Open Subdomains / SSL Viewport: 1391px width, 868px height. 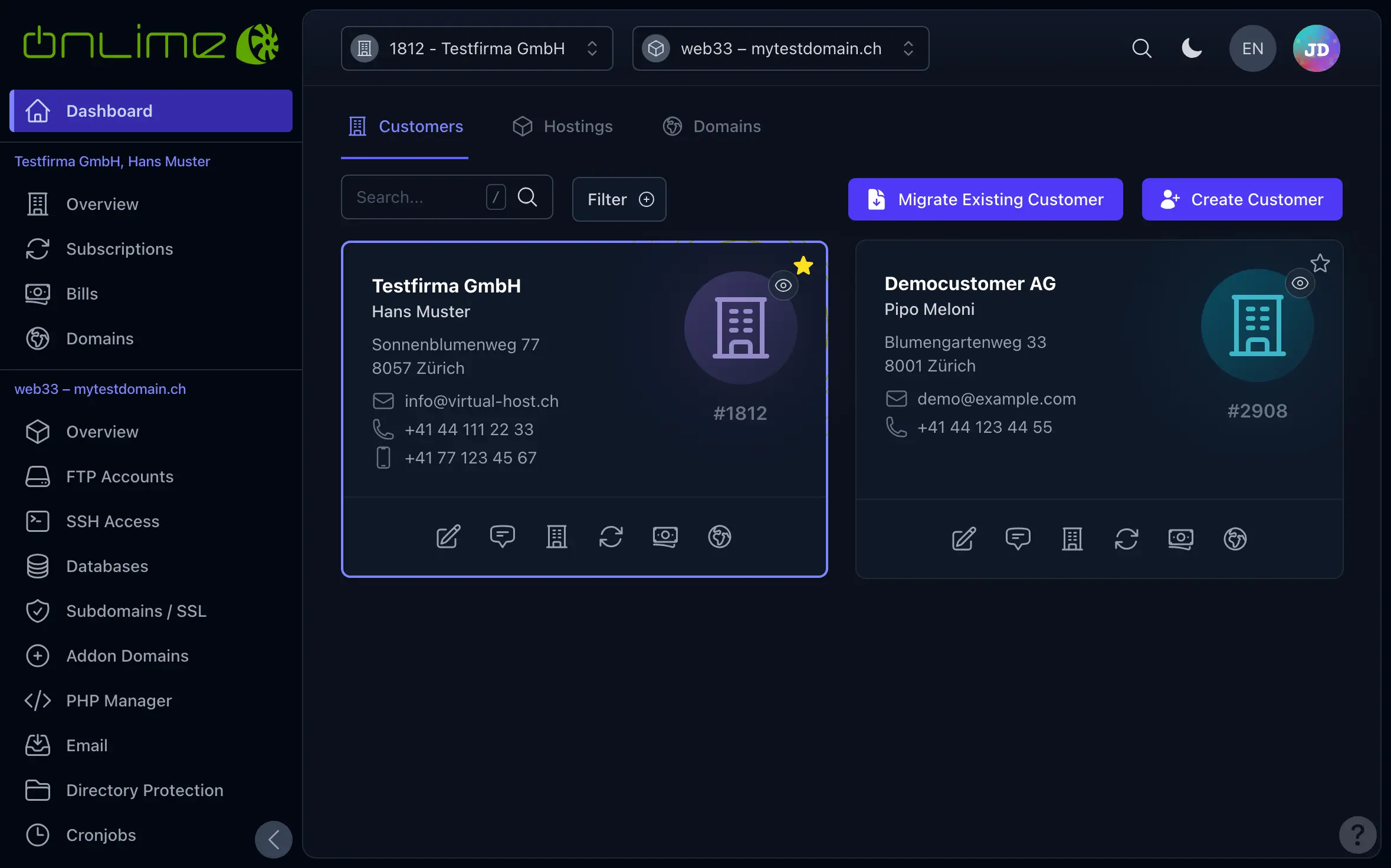point(151,611)
